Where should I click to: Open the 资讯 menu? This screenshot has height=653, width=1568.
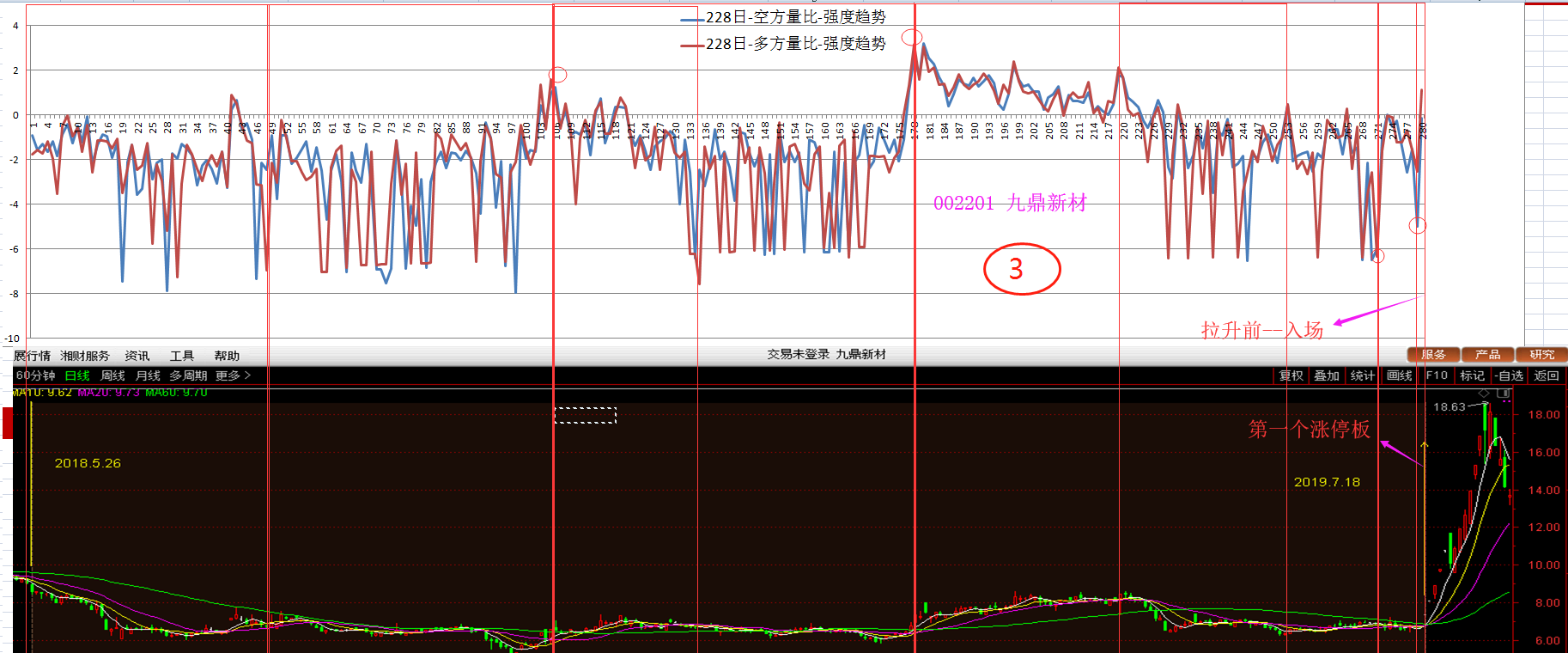(137, 356)
